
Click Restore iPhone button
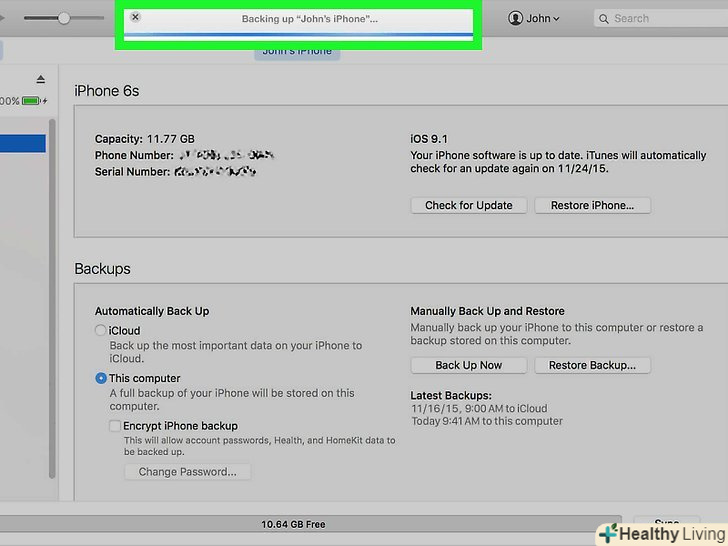592,205
